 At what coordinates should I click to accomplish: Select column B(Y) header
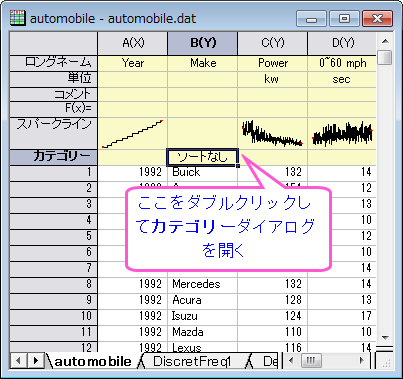point(203,43)
